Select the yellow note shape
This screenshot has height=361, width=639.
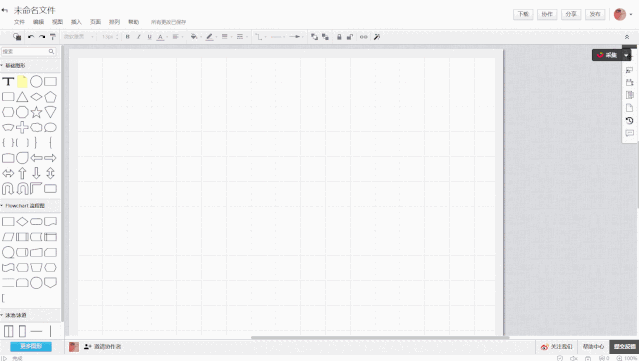click(x=22, y=81)
